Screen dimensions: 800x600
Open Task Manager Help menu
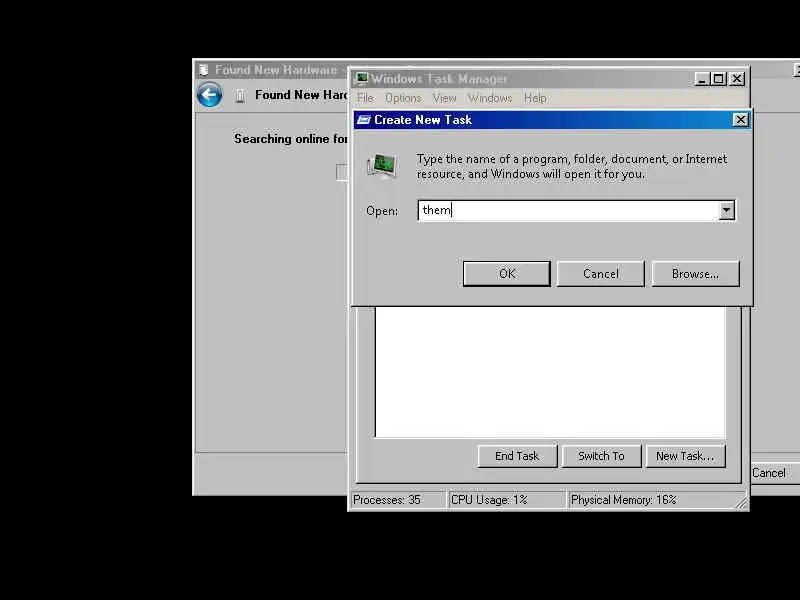pyautogui.click(x=535, y=98)
